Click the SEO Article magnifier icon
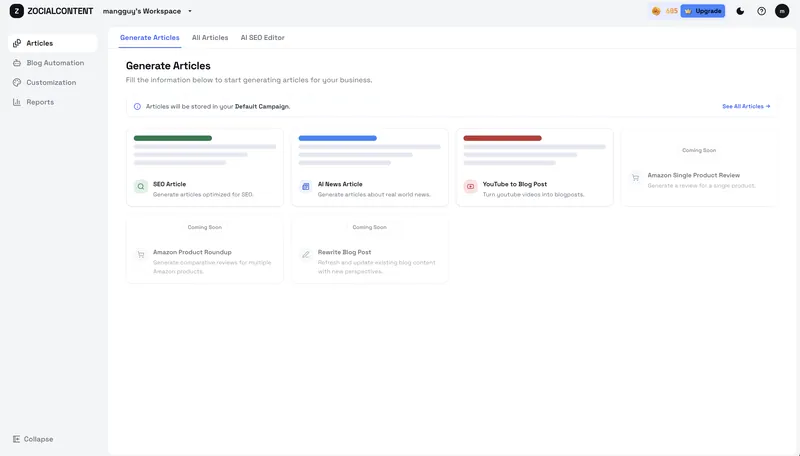The image size is (800, 456). pyautogui.click(x=141, y=187)
